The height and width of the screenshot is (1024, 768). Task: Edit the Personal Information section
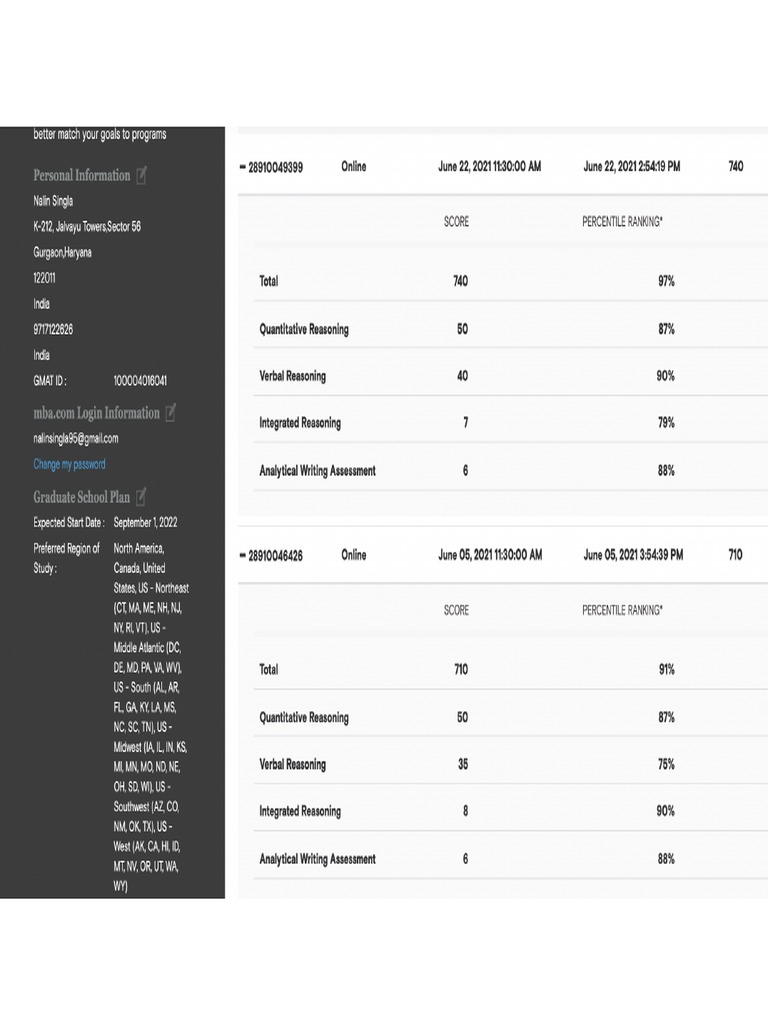pyautogui.click(x=141, y=176)
